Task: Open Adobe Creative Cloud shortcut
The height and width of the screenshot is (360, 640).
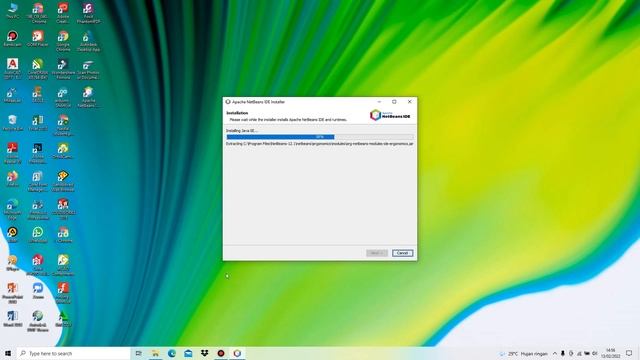Action: [63, 12]
